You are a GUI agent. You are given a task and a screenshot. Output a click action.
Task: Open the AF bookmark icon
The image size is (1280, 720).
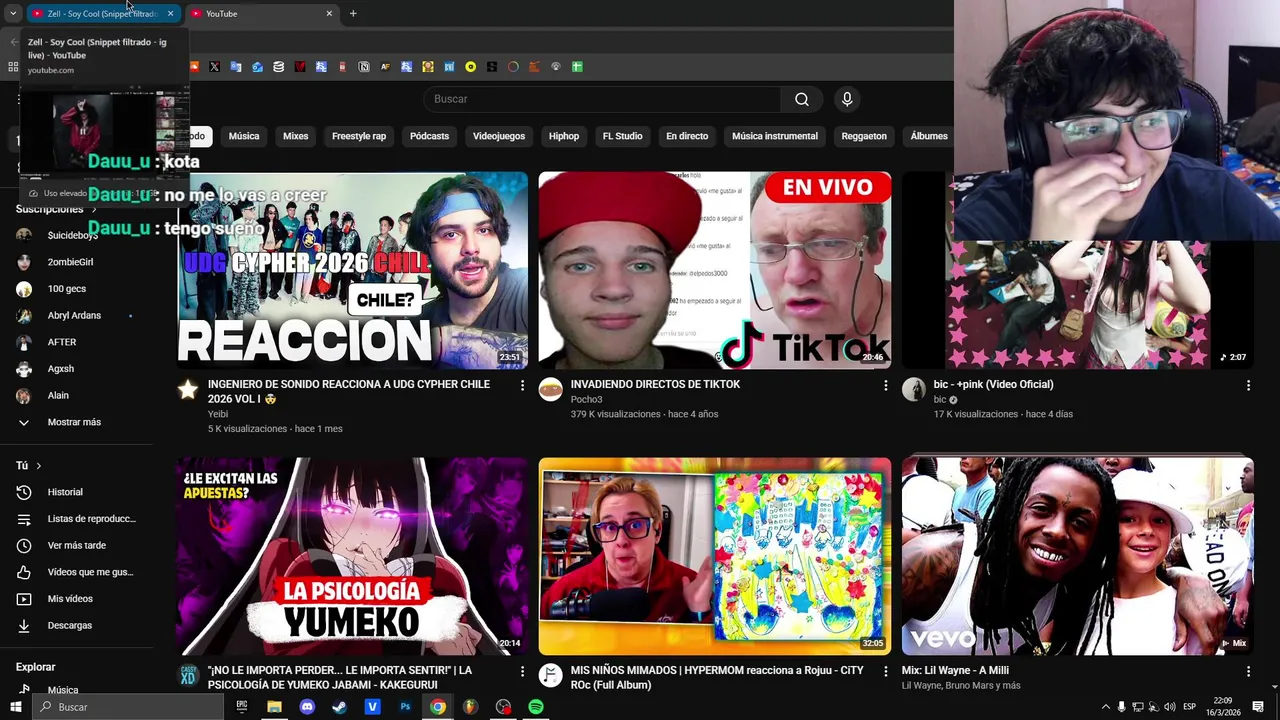point(385,67)
